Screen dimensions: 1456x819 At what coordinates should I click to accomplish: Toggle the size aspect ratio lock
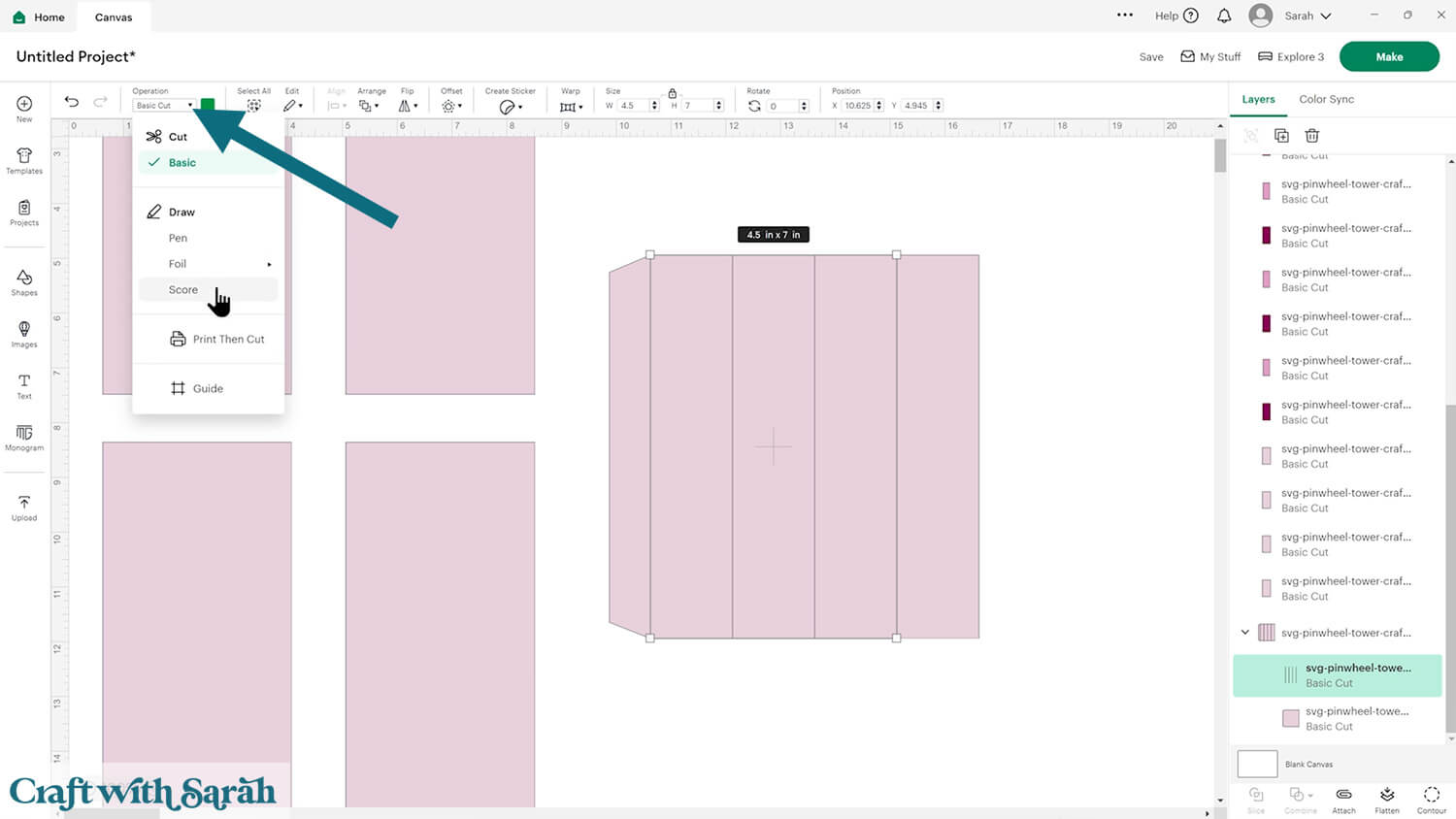pyautogui.click(x=672, y=93)
